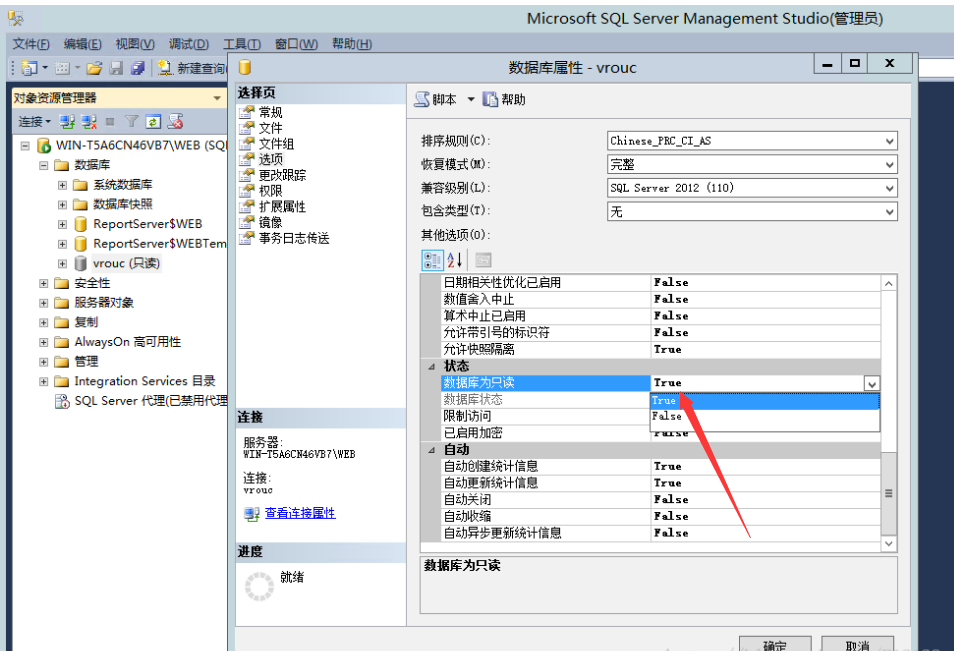Open the 选项 (Options) page
The height and width of the screenshot is (651, 954).
[x=270, y=159]
